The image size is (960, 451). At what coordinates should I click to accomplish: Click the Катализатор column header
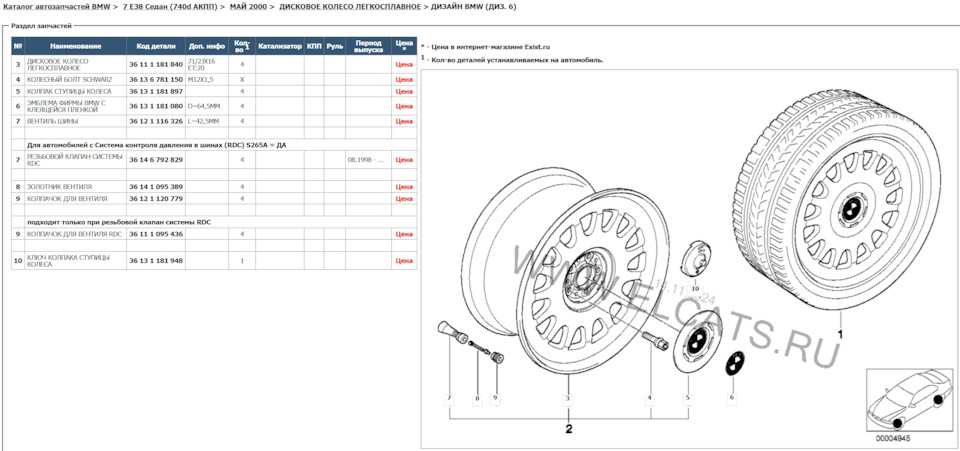[x=280, y=47]
